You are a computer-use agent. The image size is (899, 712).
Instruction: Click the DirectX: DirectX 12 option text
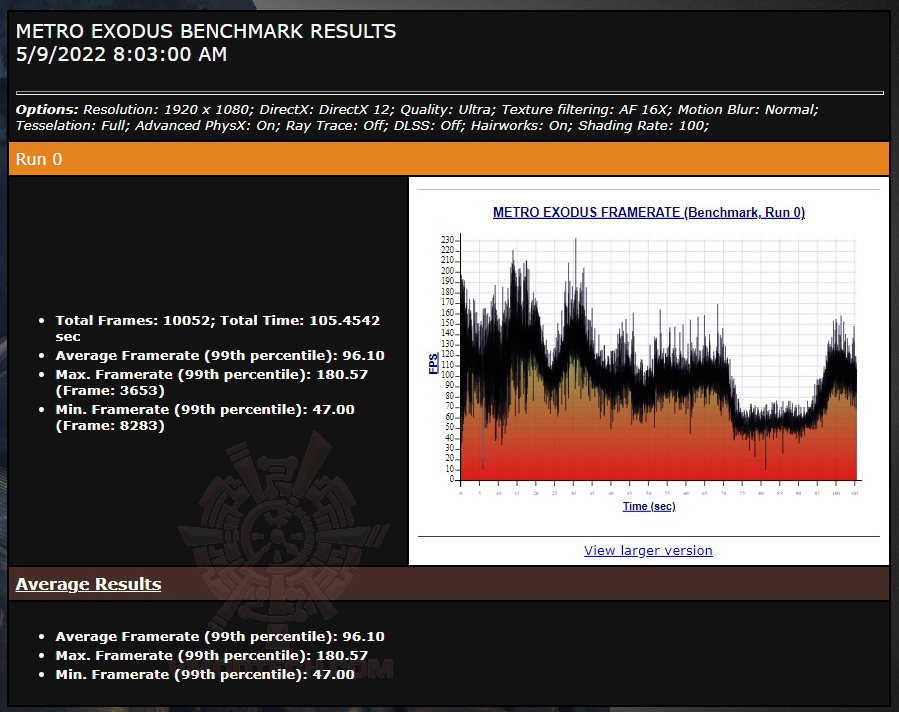point(326,109)
